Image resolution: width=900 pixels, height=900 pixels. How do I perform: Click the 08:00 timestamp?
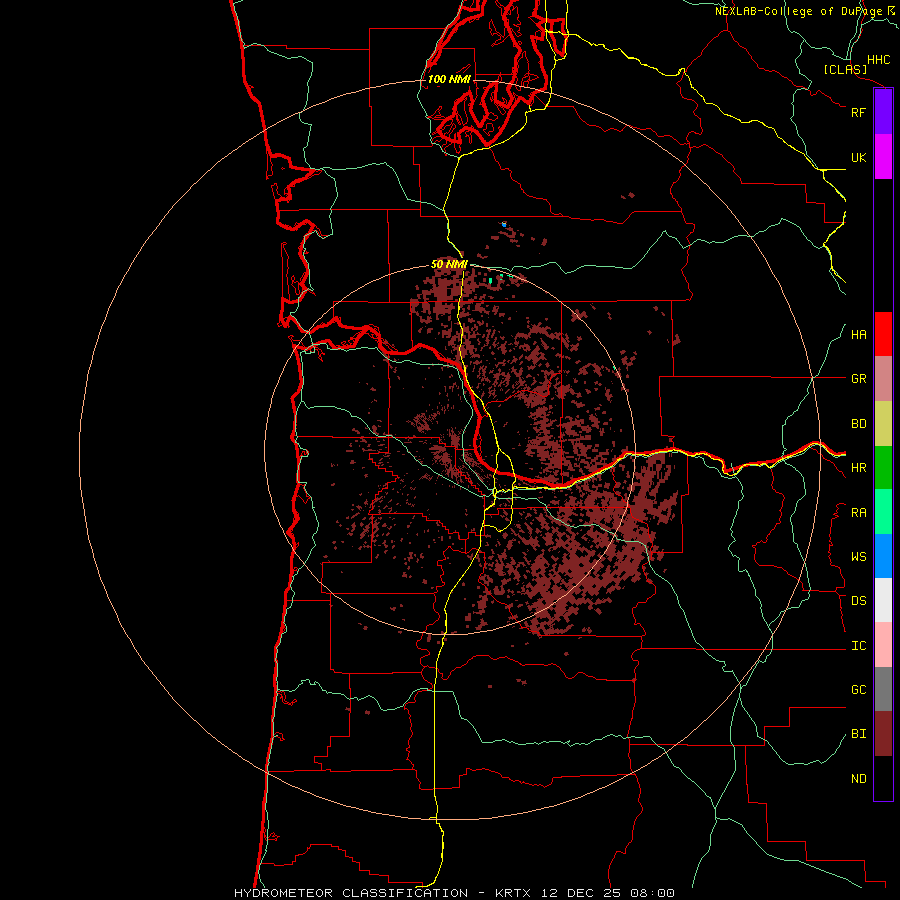point(652,893)
